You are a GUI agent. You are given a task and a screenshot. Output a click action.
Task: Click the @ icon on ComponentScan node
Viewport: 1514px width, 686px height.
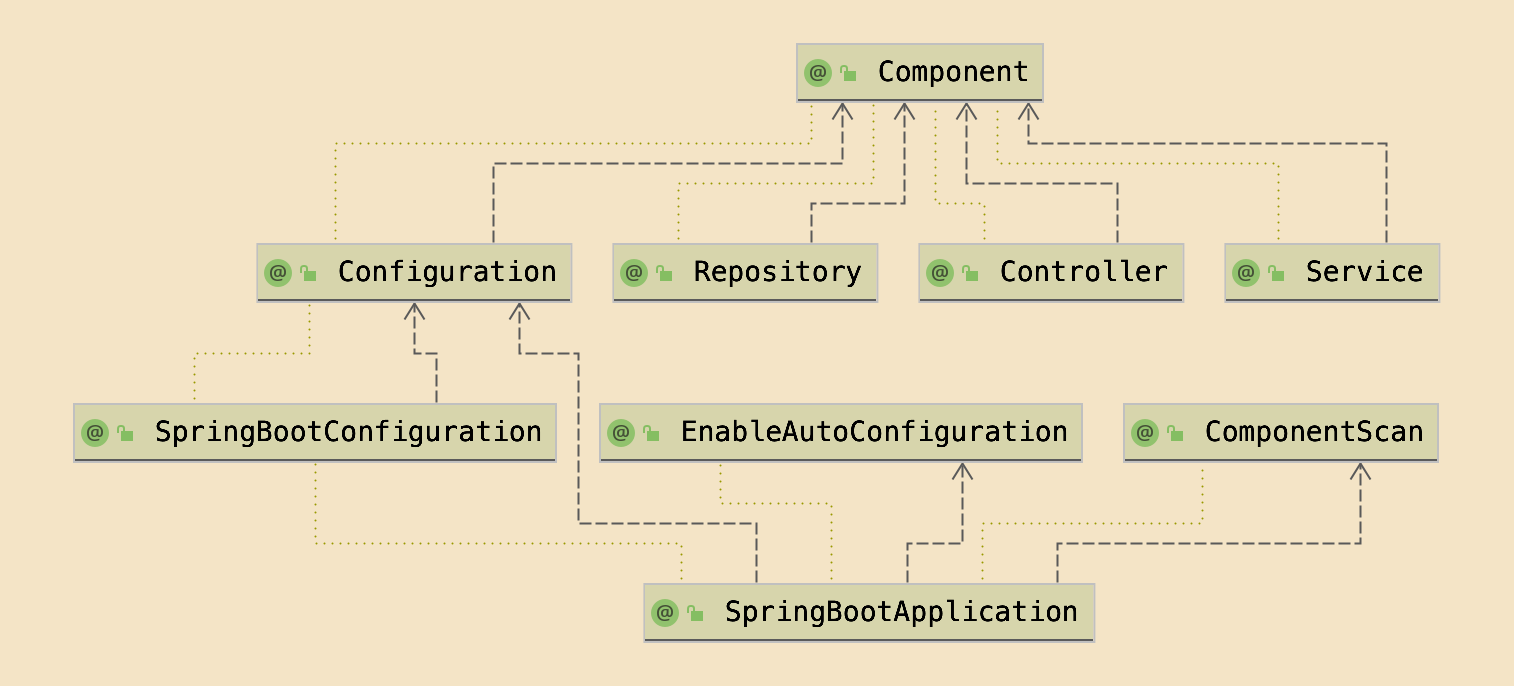coord(1145,433)
